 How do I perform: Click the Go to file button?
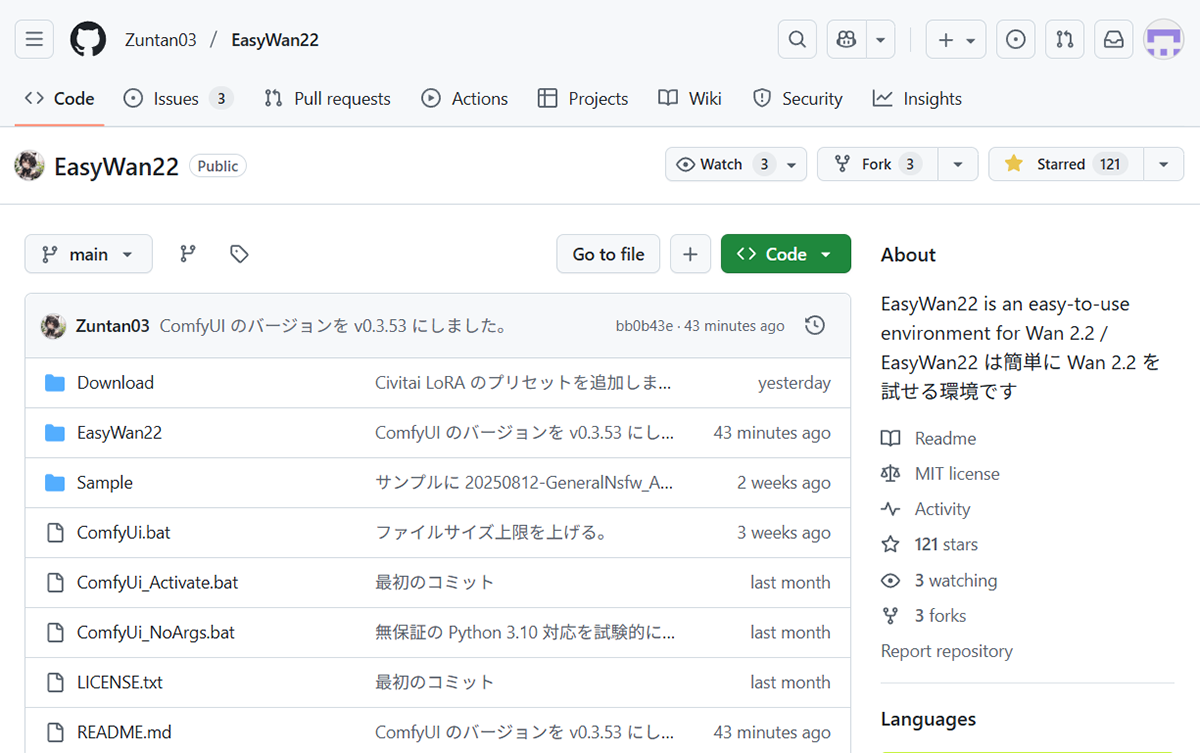pyautogui.click(x=608, y=254)
